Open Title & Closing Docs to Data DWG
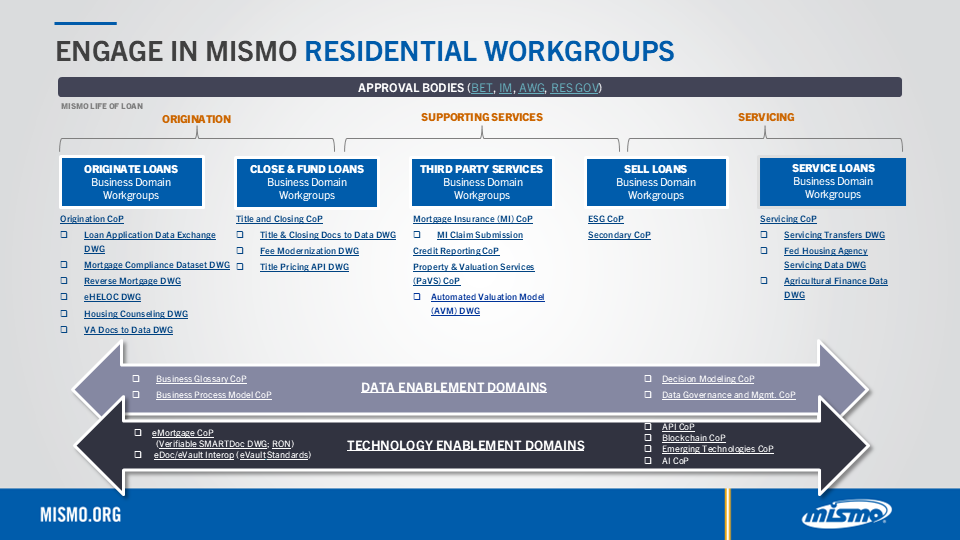 tap(328, 234)
